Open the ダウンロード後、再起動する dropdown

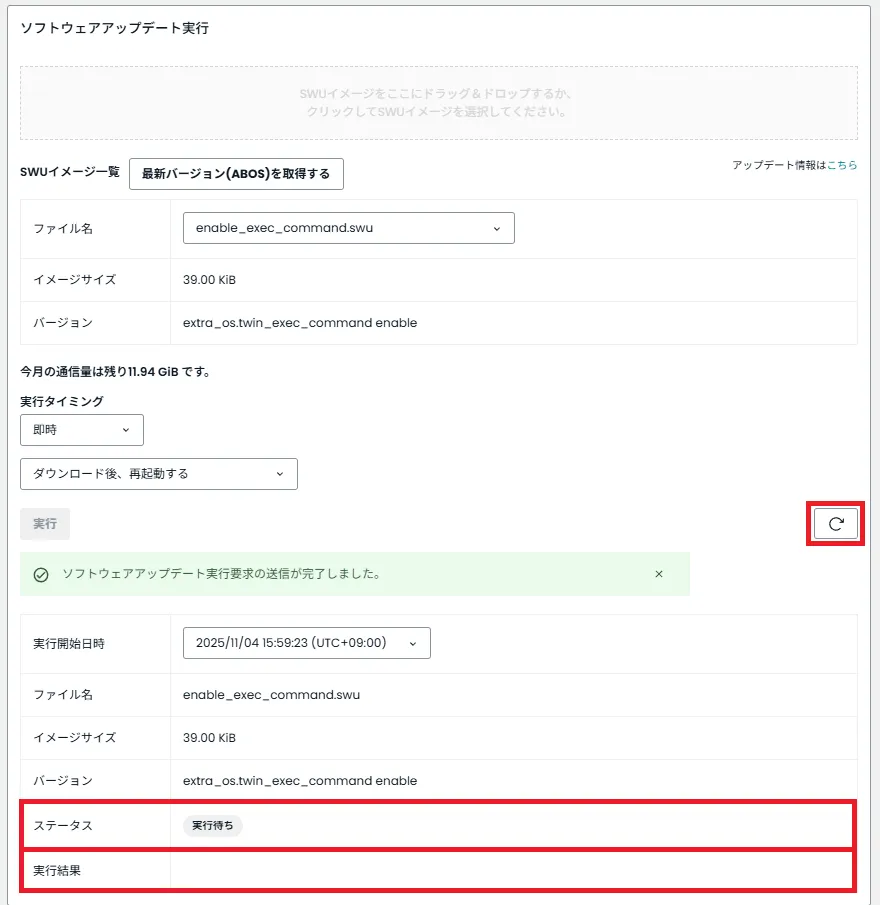pos(158,474)
